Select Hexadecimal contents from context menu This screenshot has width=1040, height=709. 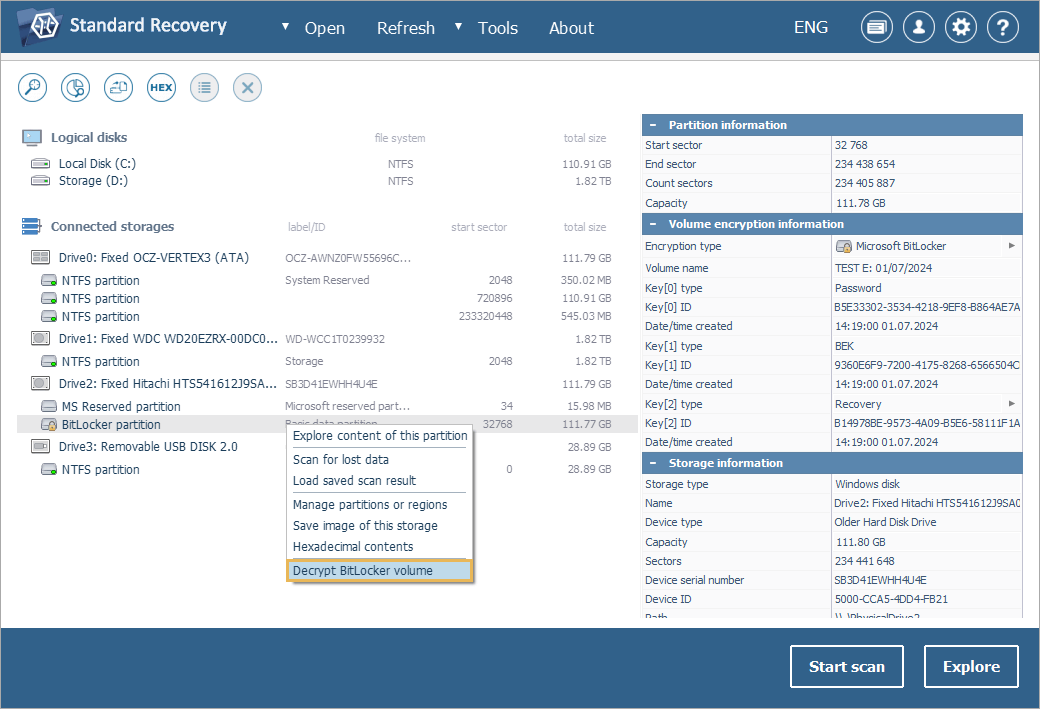coord(380,547)
